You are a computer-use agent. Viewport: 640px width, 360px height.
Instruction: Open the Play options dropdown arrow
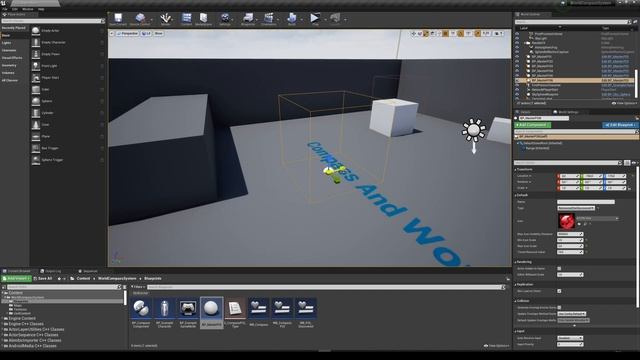coord(325,19)
